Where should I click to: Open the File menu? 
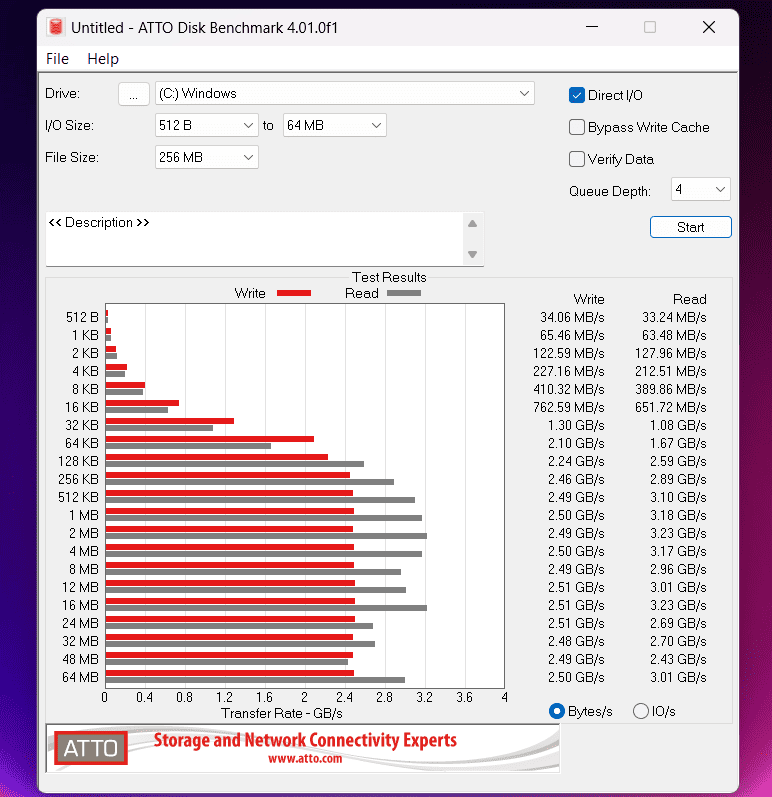tap(57, 59)
